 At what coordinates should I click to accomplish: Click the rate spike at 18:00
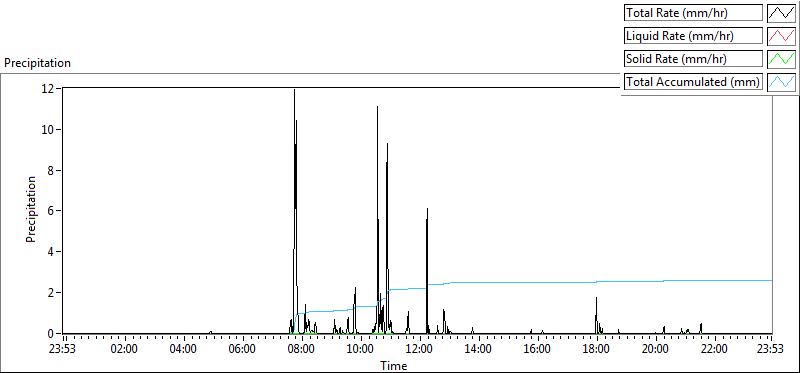(596, 314)
